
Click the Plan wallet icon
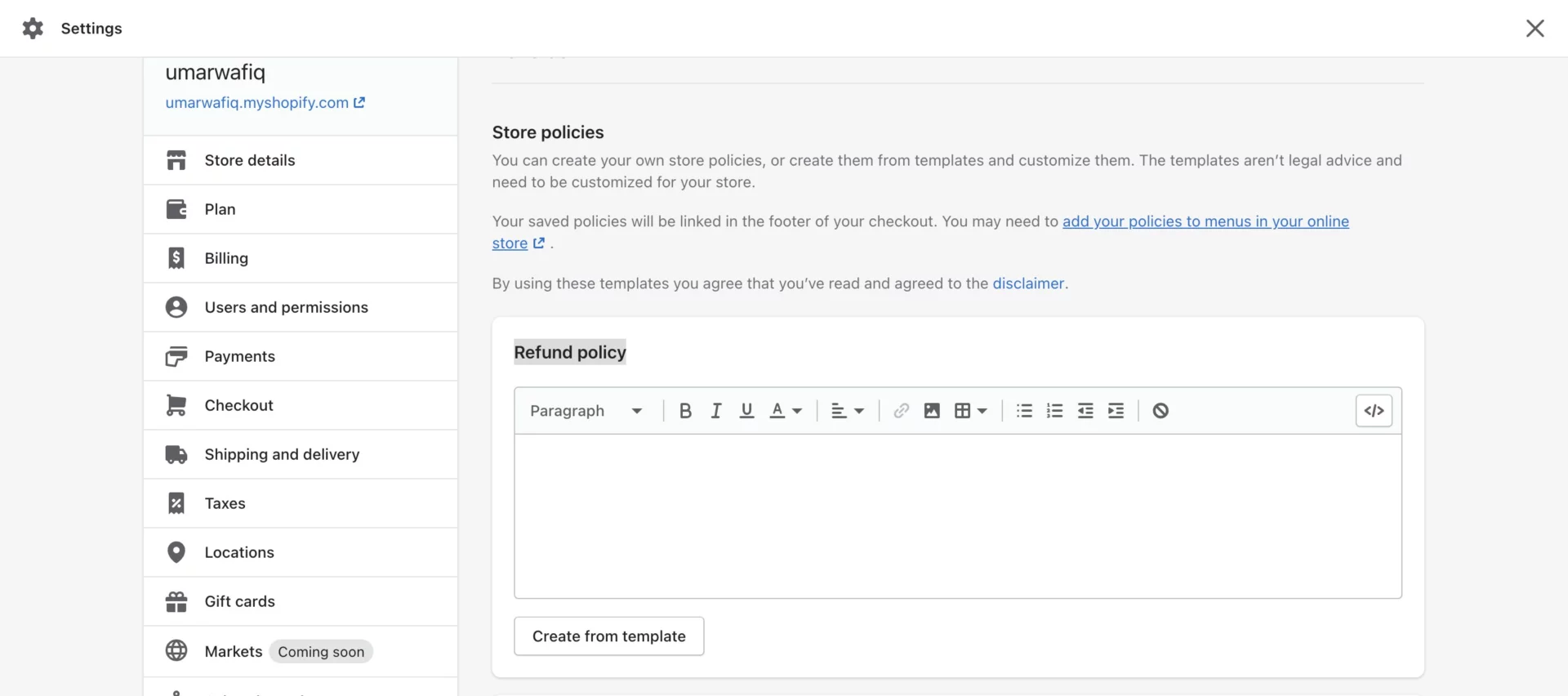coord(176,209)
